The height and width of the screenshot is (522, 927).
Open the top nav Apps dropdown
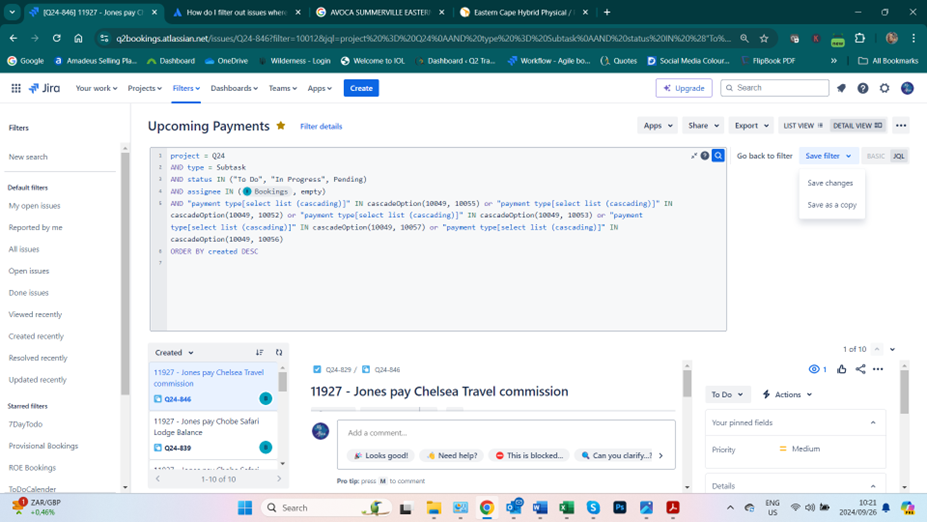click(319, 88)
